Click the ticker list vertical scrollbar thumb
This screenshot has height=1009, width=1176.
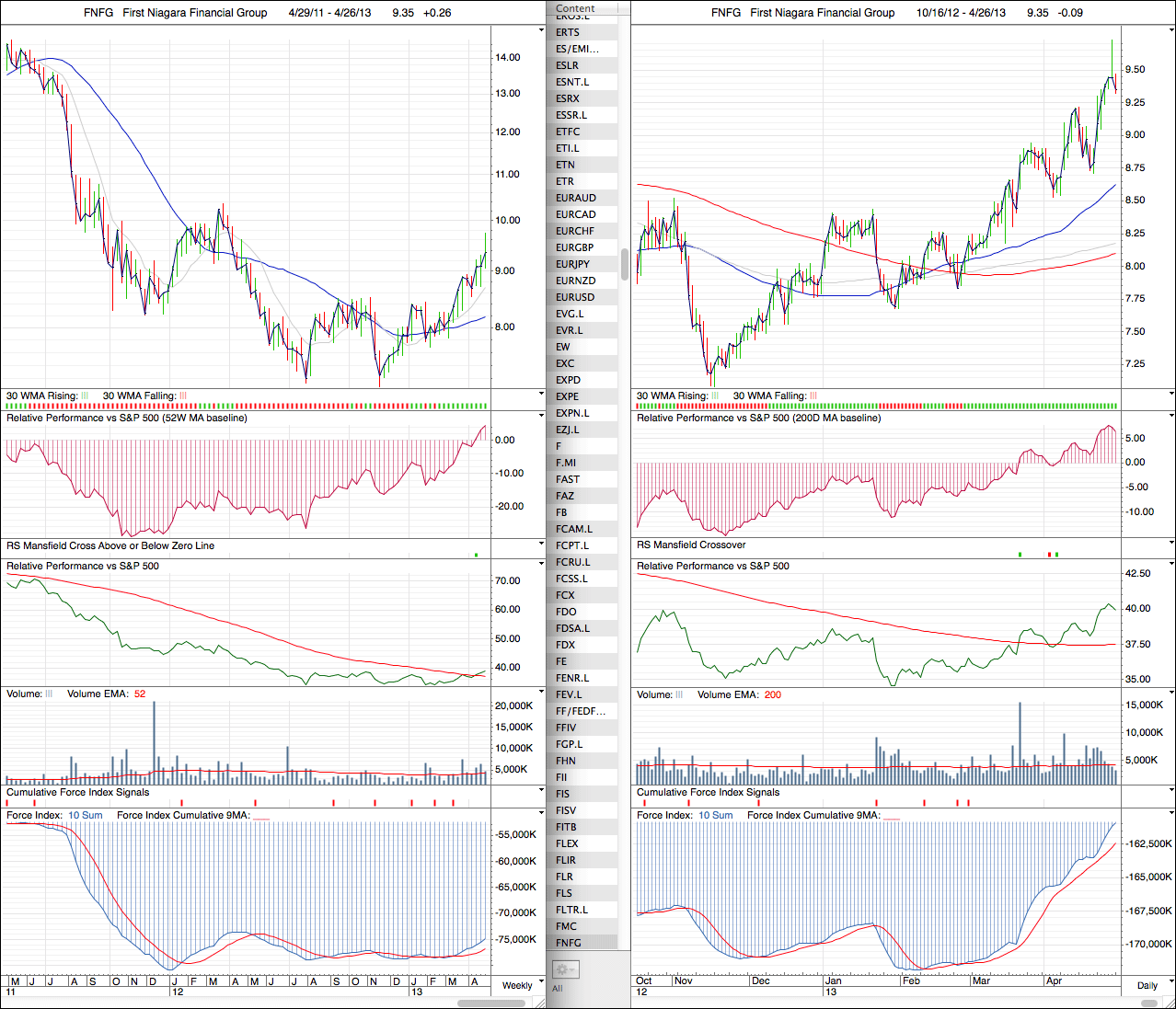point(625,264)
